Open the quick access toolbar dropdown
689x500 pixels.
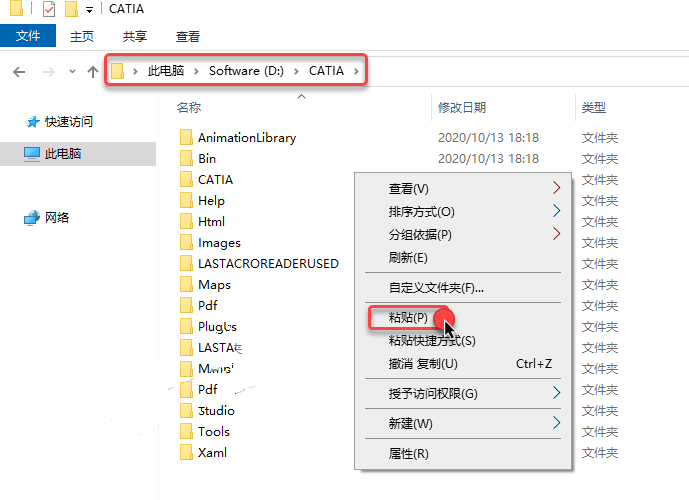(89, 10)
